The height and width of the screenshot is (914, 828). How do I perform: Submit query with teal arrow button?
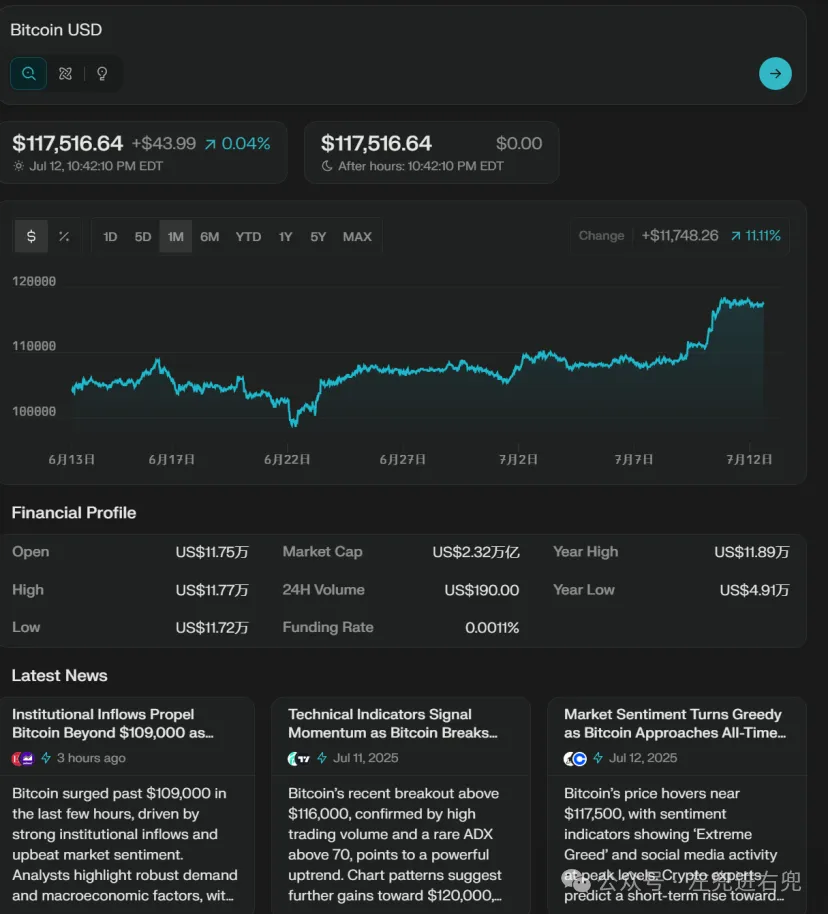(775, 73)
